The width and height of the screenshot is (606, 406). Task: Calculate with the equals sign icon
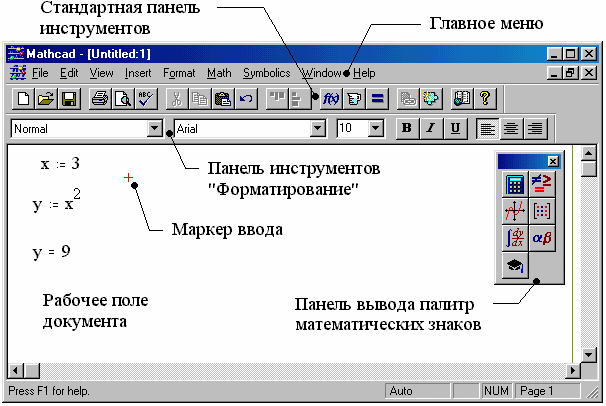(x=377, y=99)
